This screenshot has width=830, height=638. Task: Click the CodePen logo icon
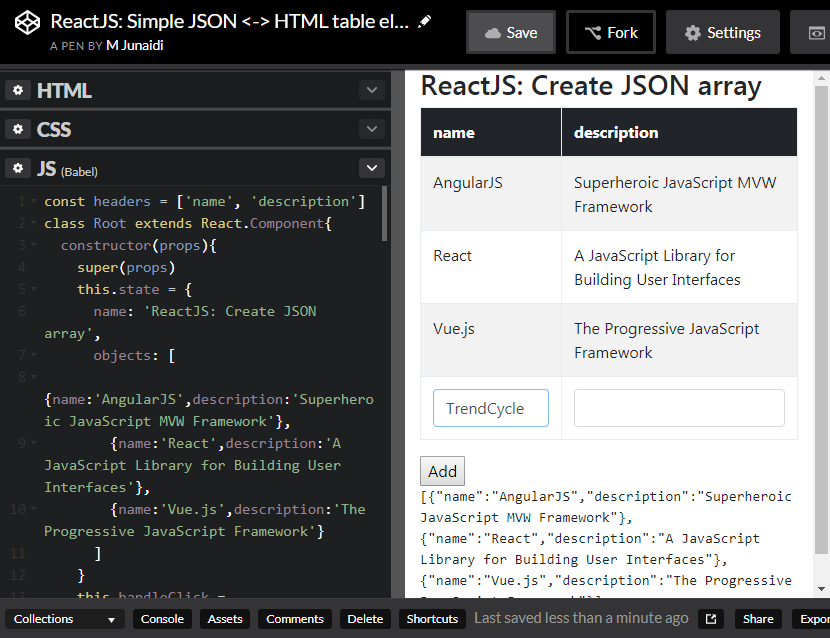click(x=27, y=23)
